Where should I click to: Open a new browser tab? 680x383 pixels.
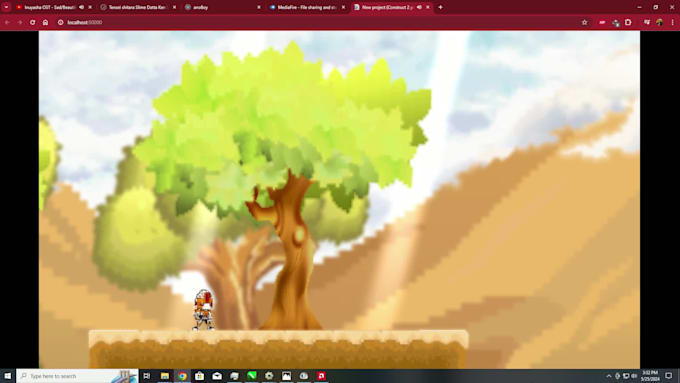[x=440, y=7]
